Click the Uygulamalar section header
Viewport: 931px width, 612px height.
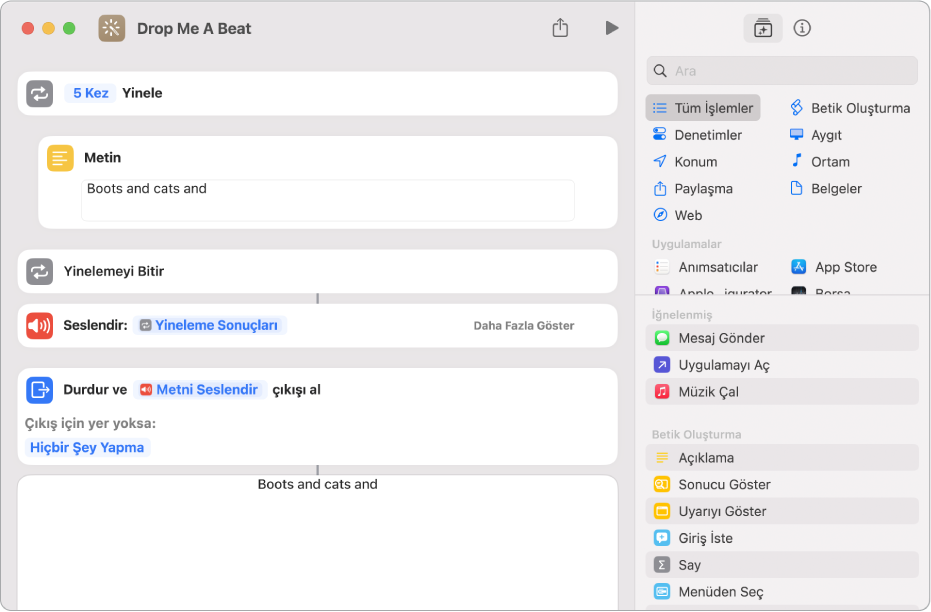click(x=687, y=244)
